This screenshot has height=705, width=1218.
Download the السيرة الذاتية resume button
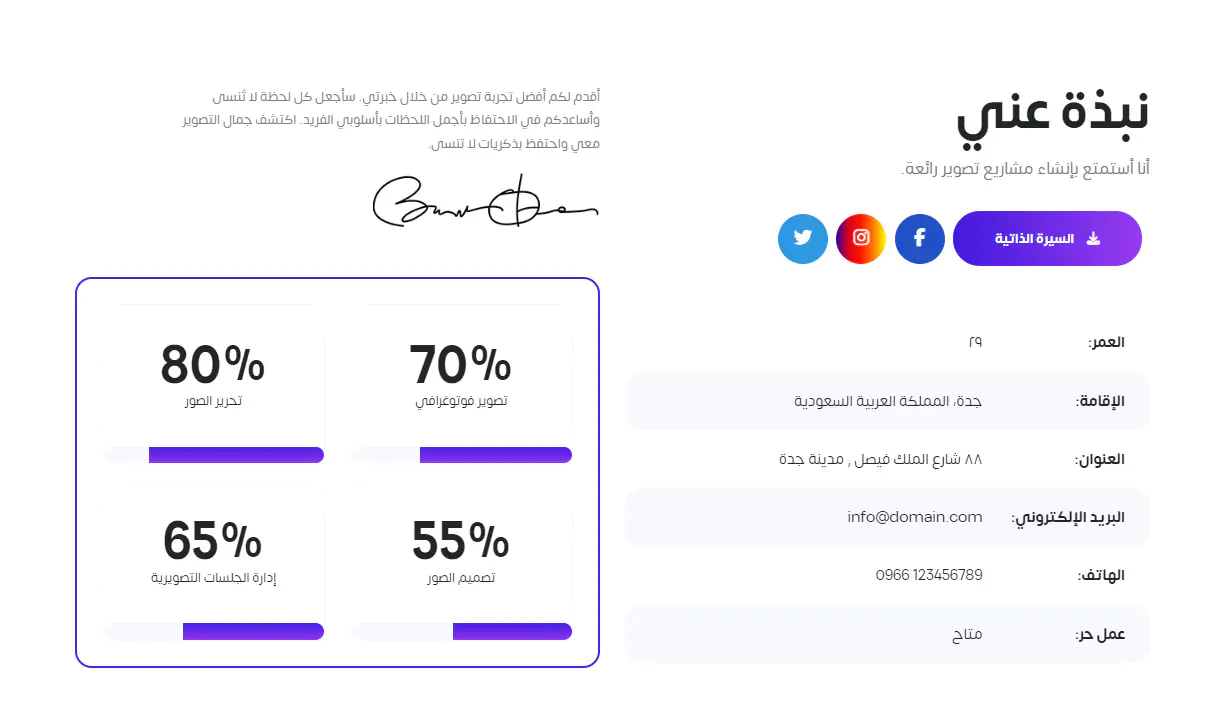point(1046,239)
